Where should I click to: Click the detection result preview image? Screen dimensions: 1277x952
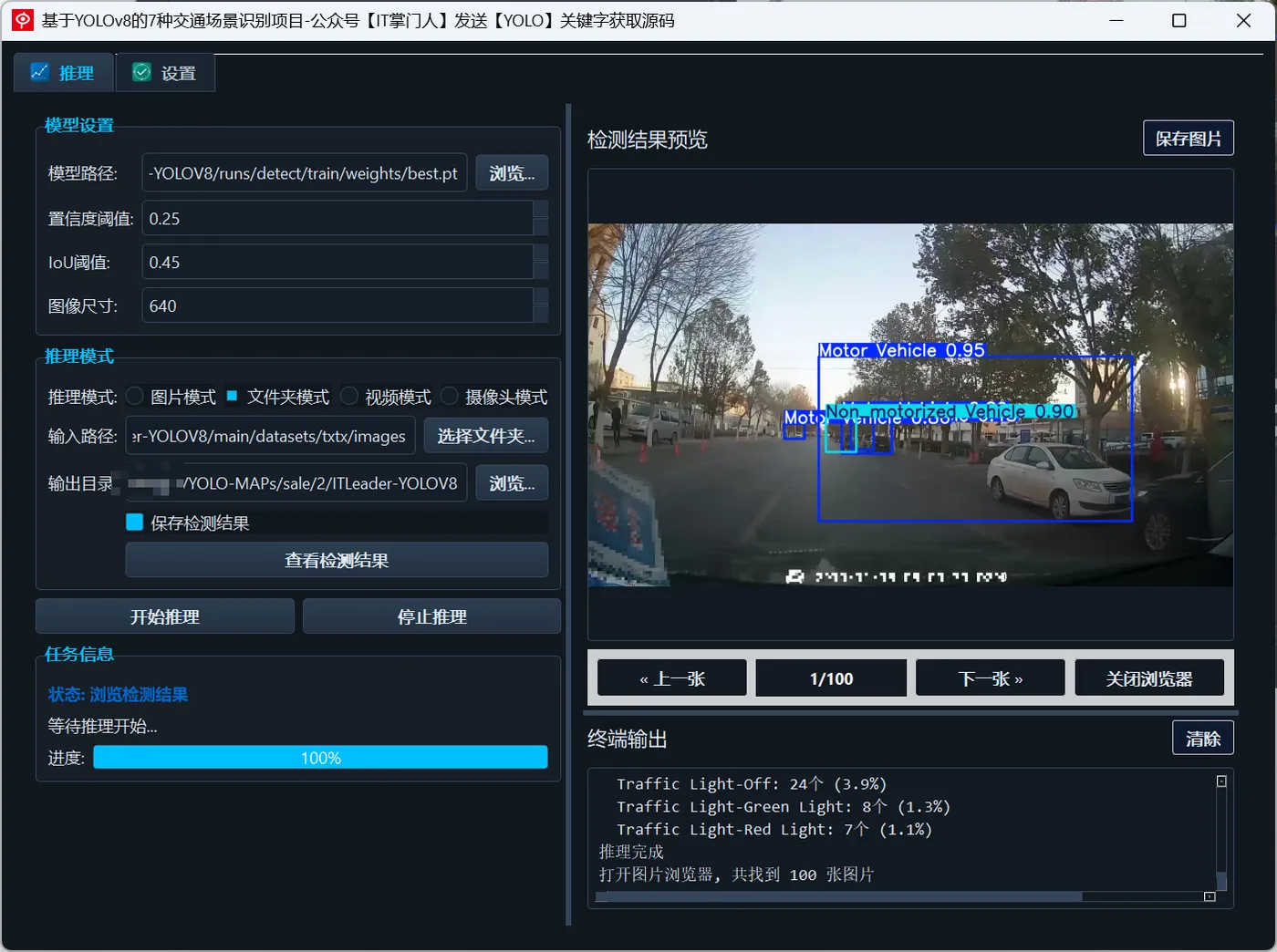pos(910,405)
